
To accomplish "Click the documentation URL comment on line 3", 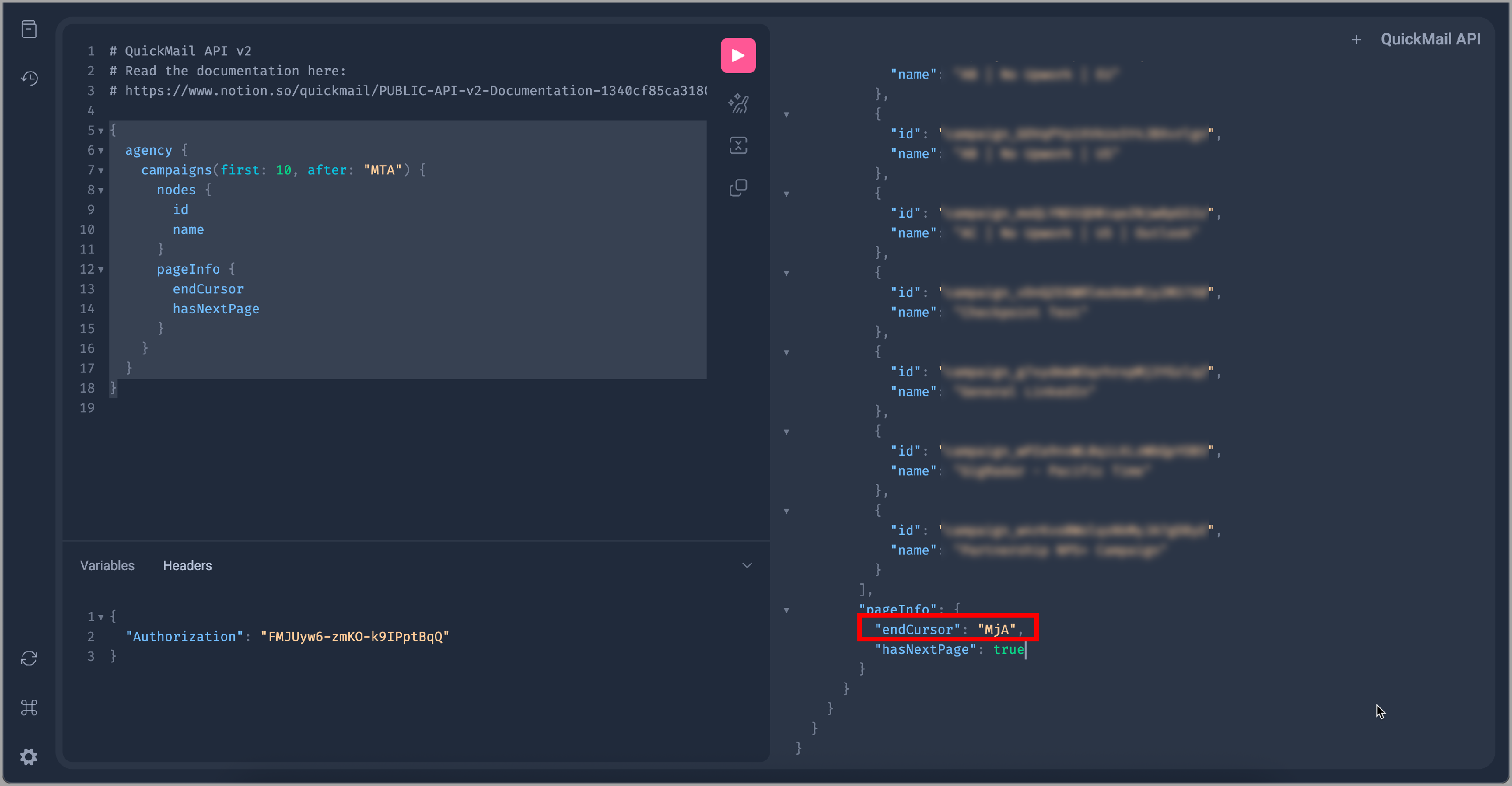I will pyautogui.click(x=408, y=90).
